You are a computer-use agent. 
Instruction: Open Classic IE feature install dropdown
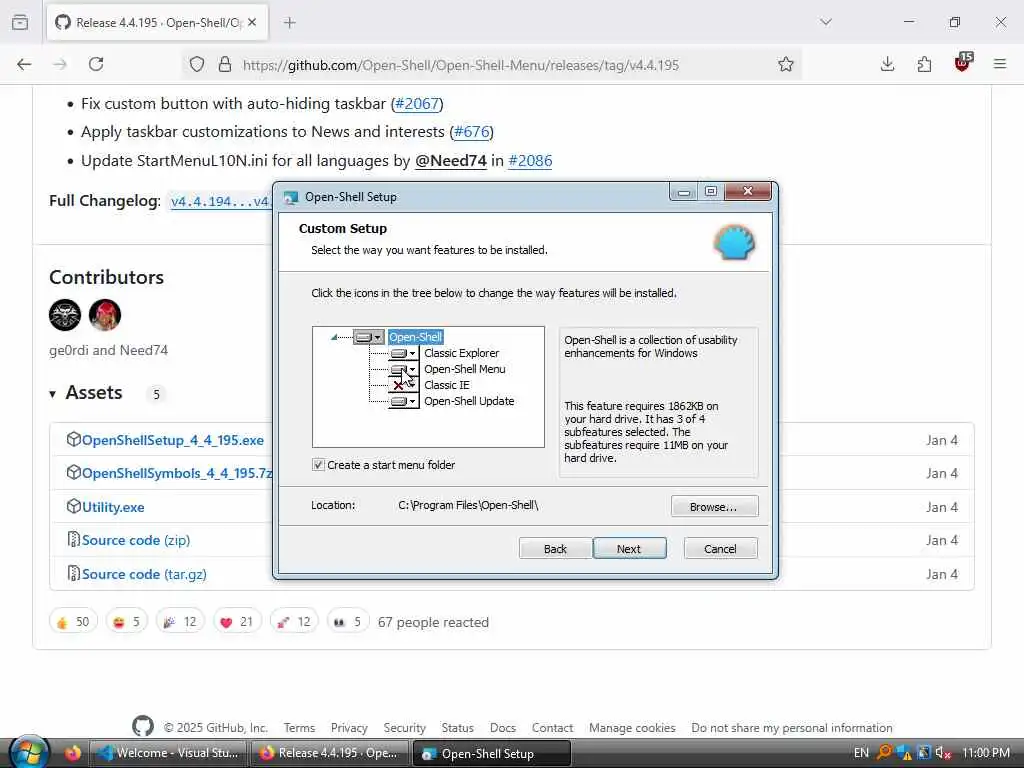pyautogui.click(x=404, y=385)
